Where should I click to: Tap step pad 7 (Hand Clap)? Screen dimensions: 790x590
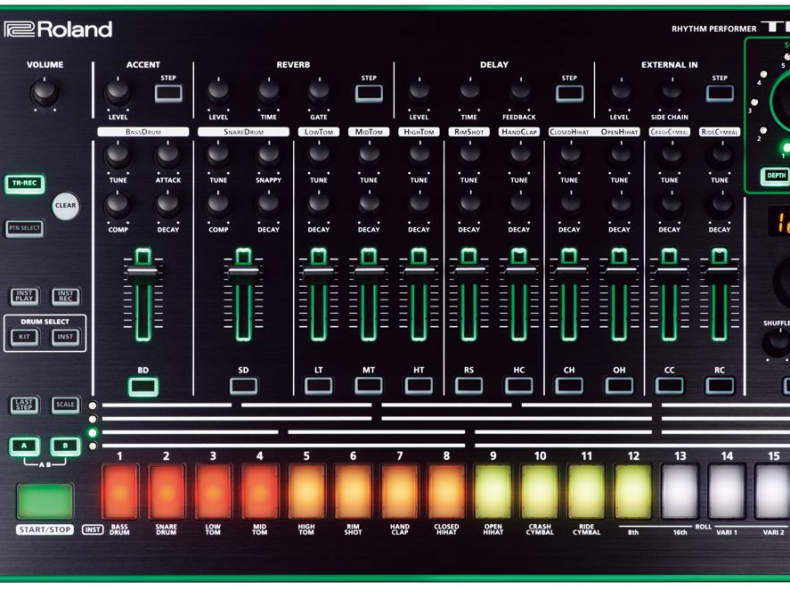pyautogui.click(x=400, y=492)
